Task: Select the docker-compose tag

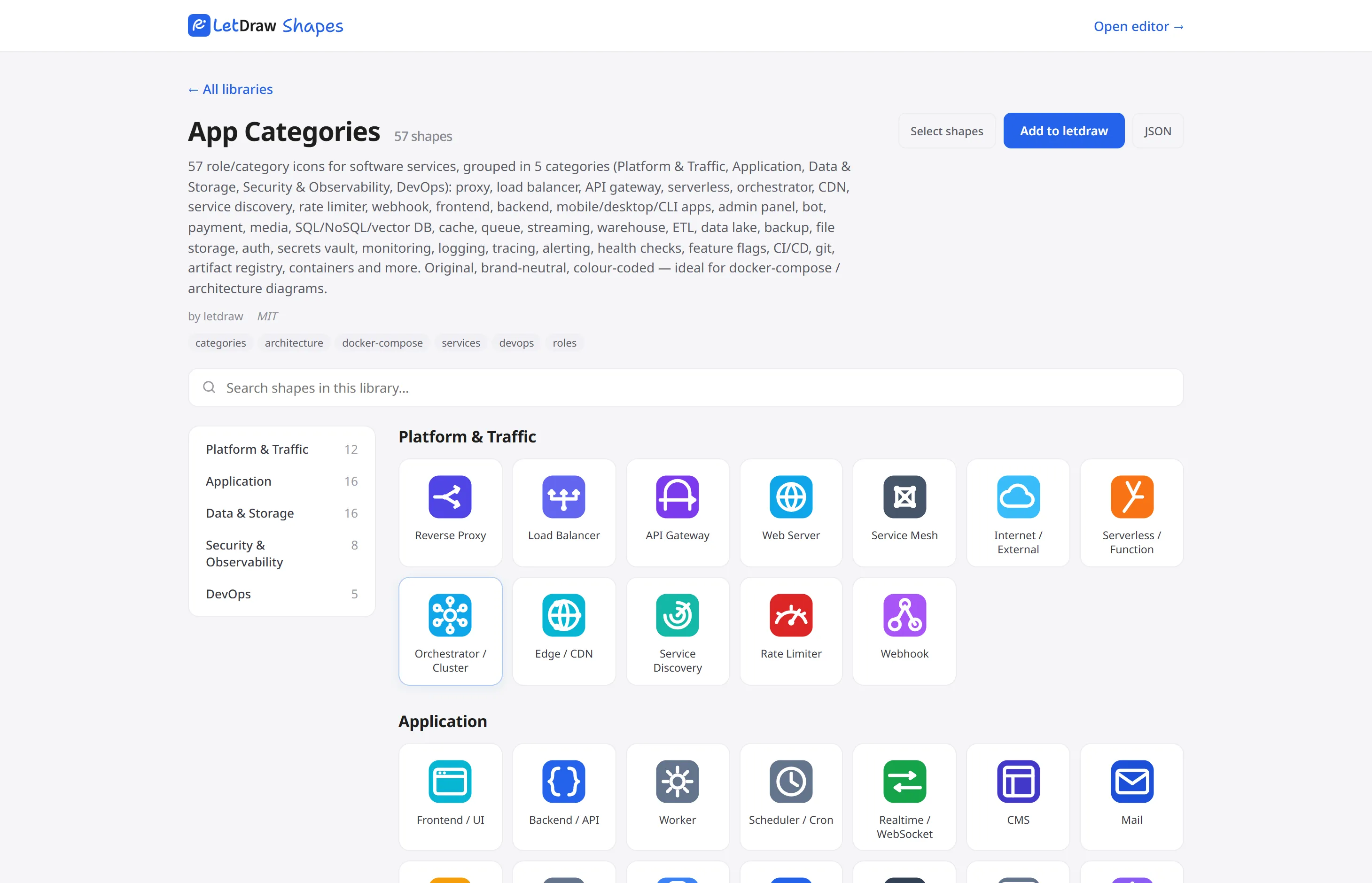Action: point(382,343)
